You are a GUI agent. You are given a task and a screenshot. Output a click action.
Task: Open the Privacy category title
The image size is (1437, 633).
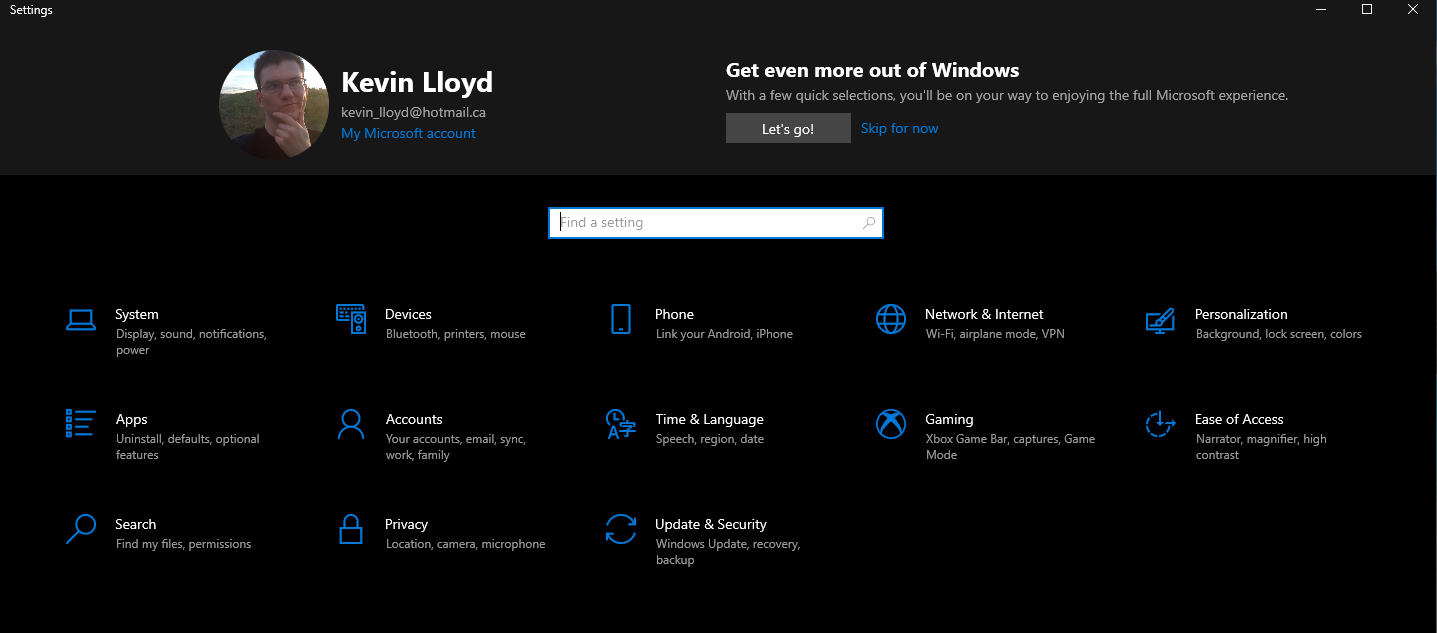tap(406, 524)
